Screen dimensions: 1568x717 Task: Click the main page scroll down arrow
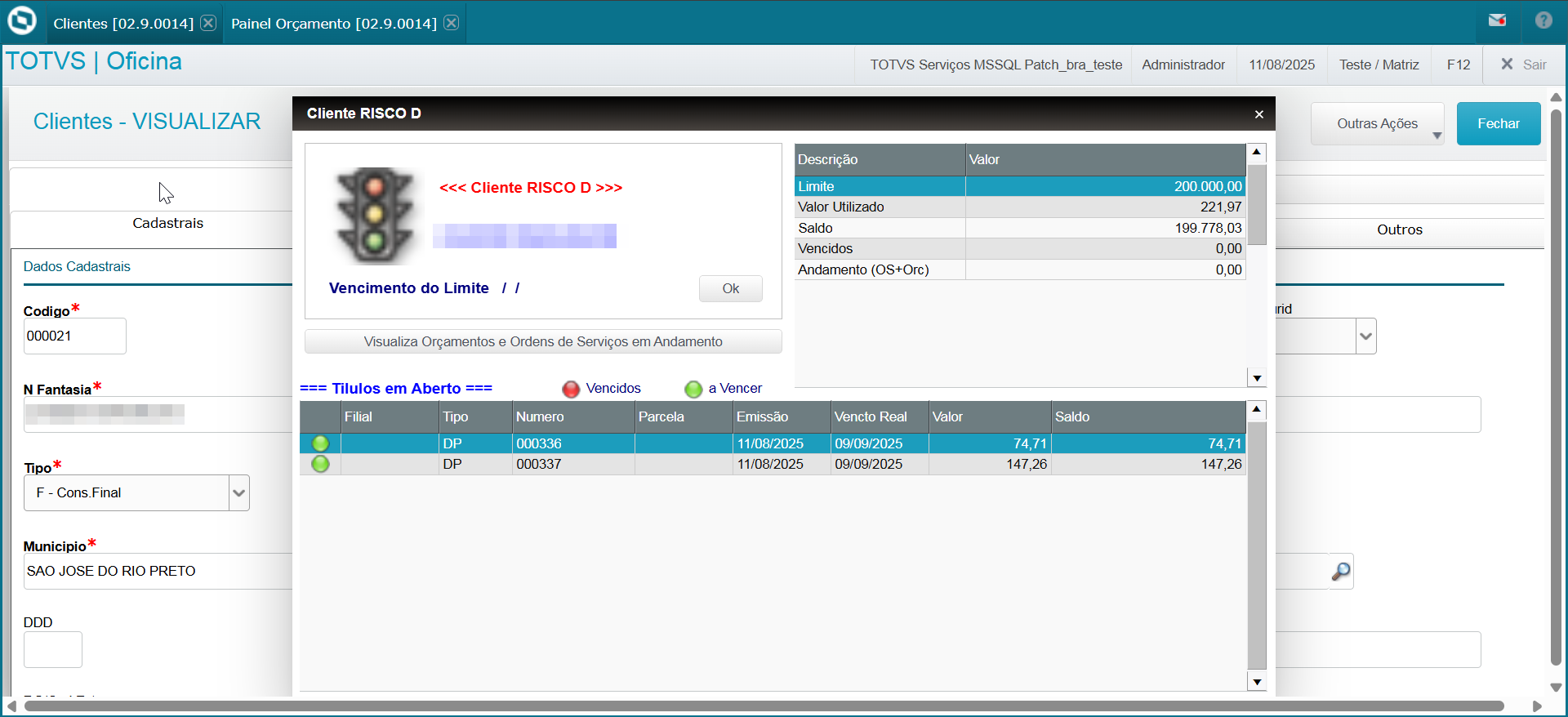[x=1556, y=688]
